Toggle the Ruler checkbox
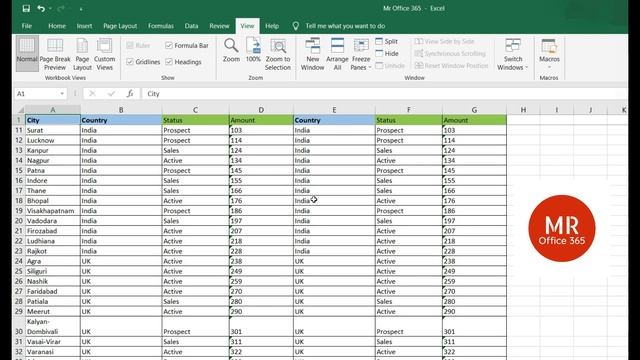 pos(130,45)
